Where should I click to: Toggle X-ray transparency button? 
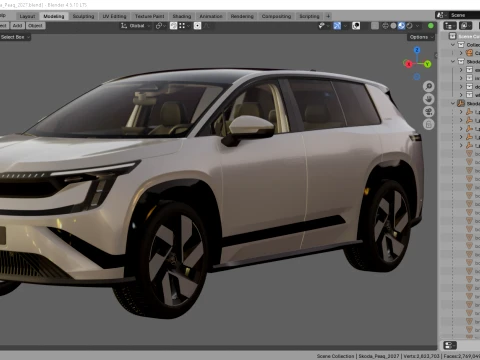coord(375,26)
